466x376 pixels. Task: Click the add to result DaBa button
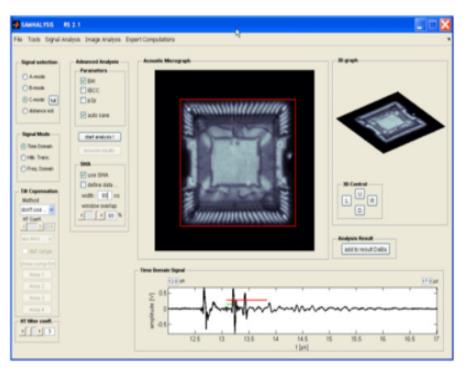pos(365,249)
